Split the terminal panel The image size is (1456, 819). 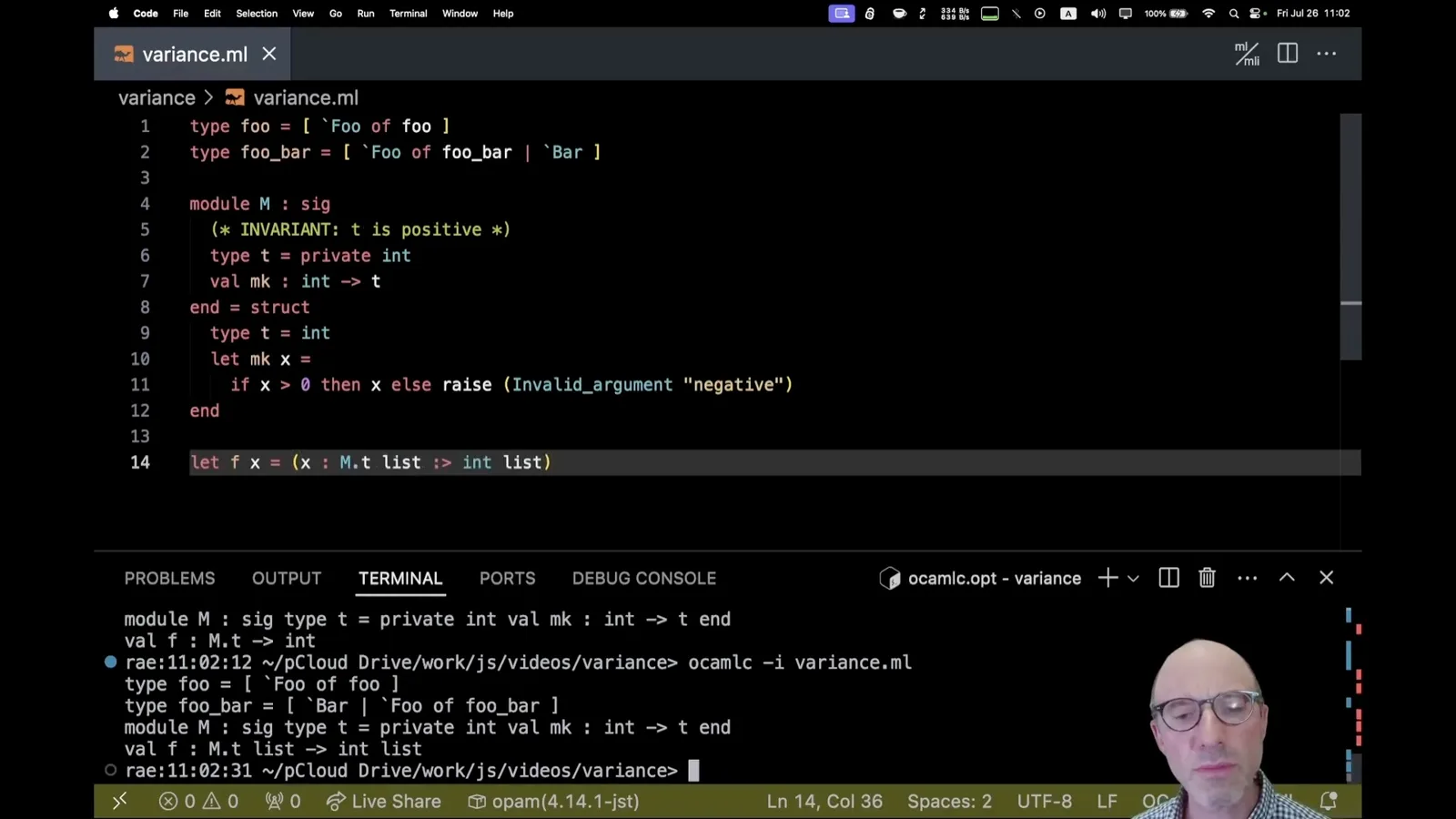(1169, 578)
